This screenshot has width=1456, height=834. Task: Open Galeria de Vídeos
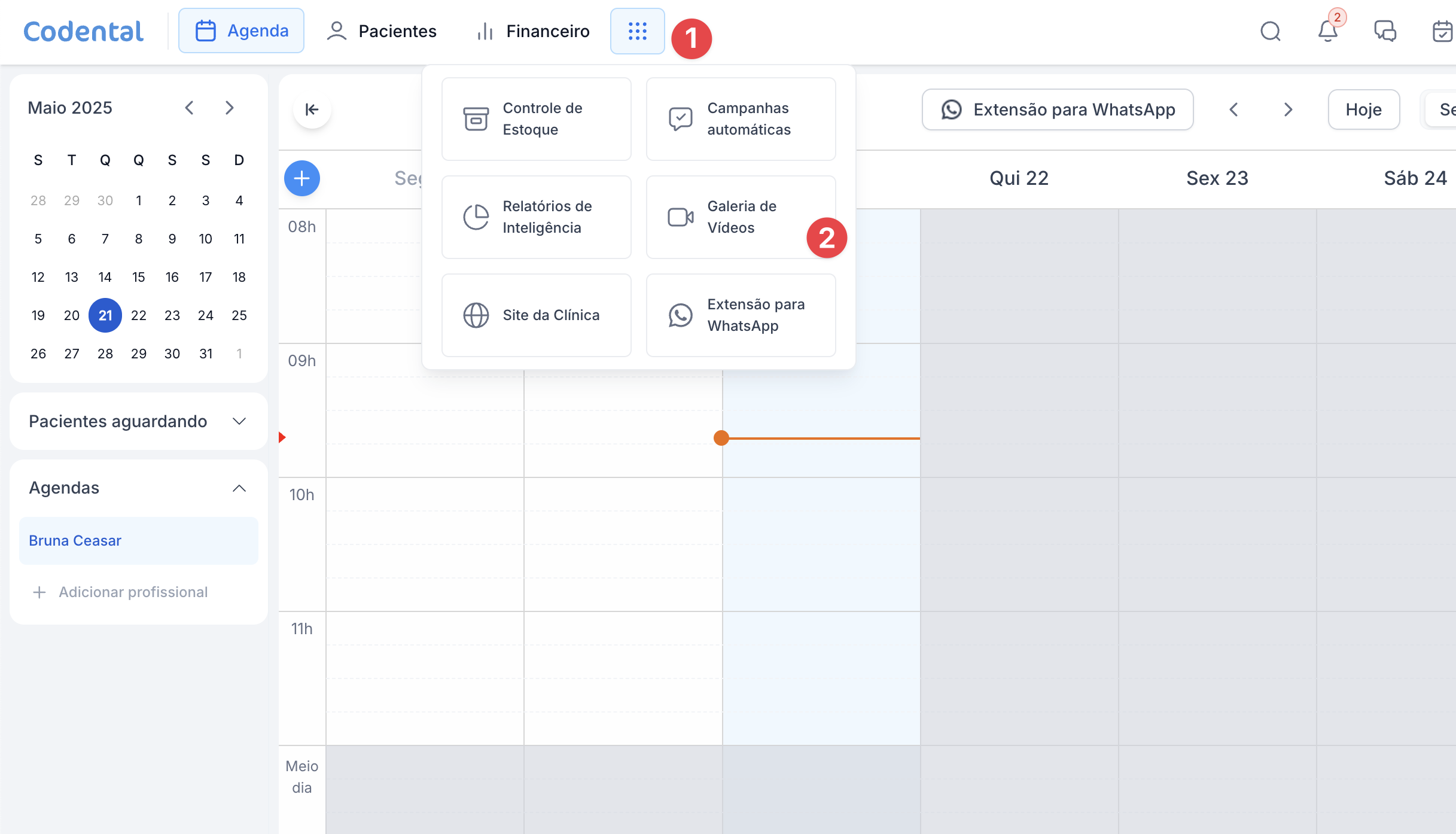click(740, 217)
